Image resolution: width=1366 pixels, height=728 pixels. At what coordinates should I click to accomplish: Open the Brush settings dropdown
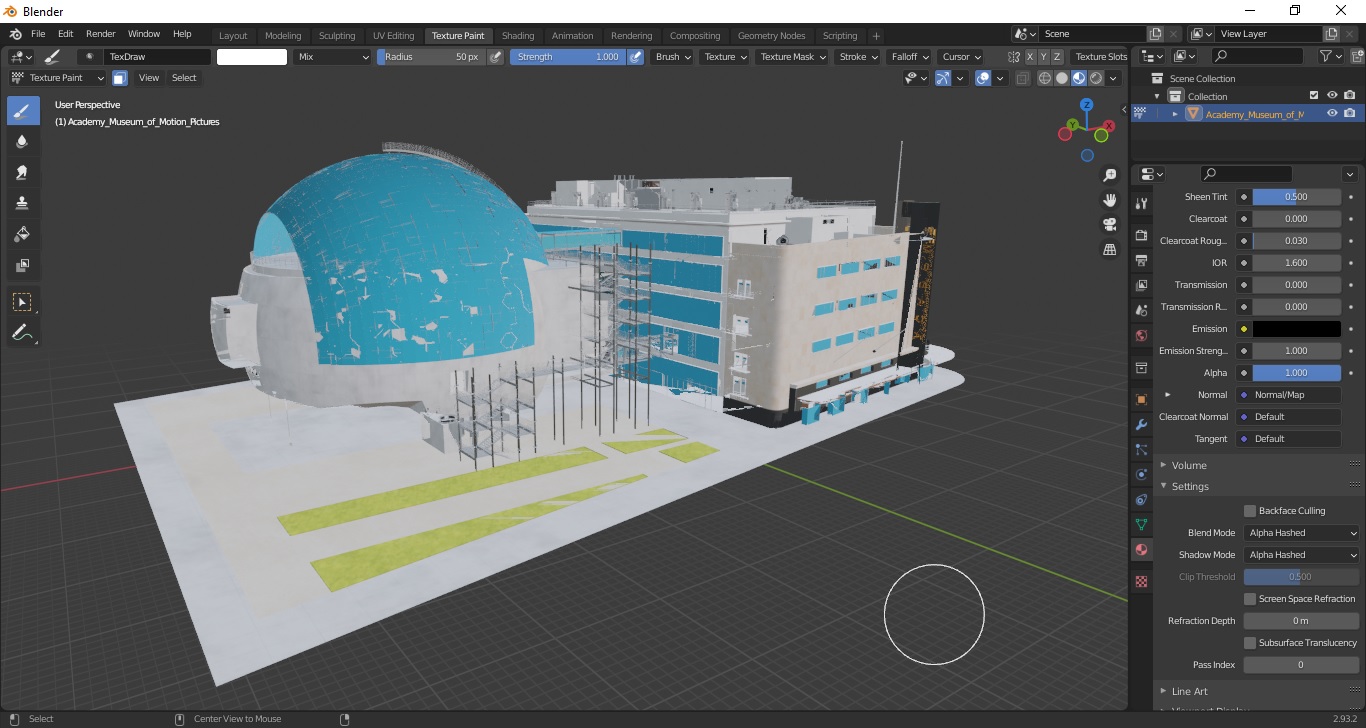[x=672, y=57]
